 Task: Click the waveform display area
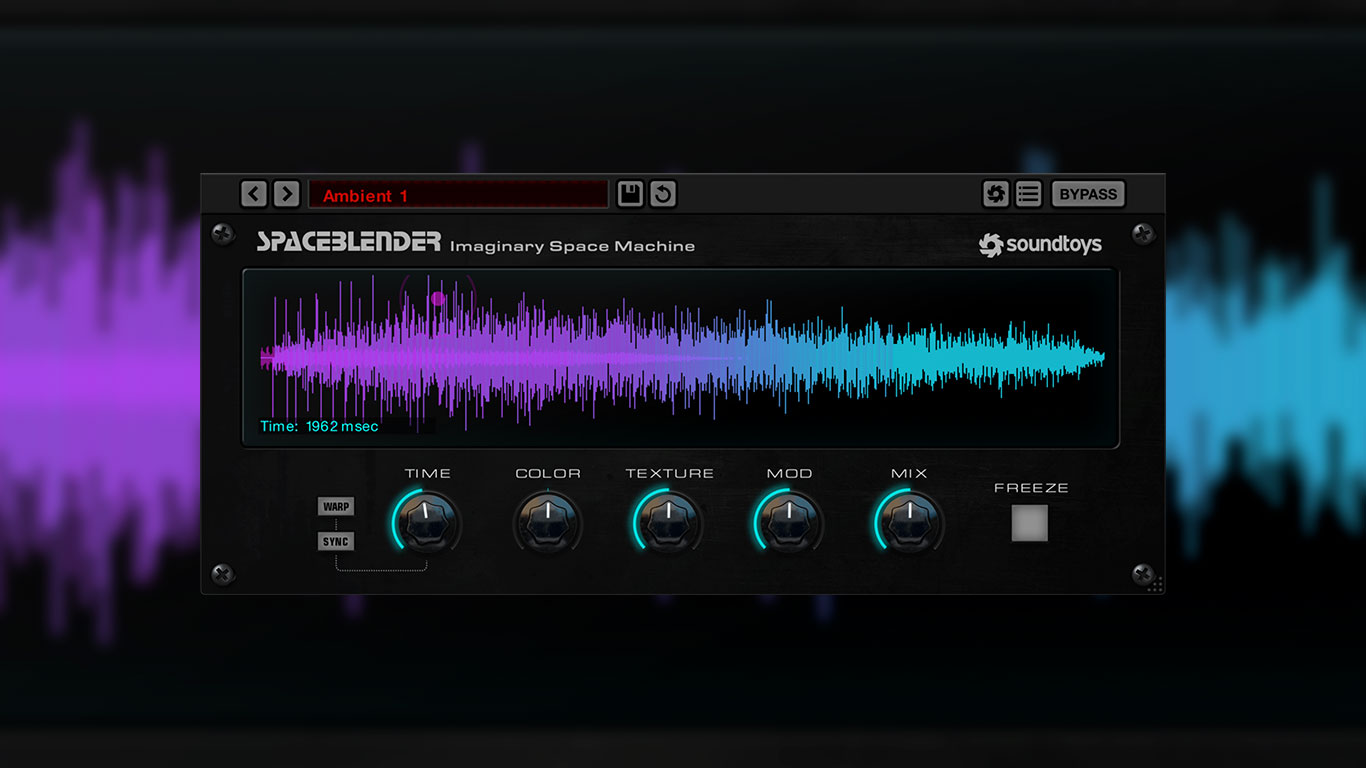681,358
